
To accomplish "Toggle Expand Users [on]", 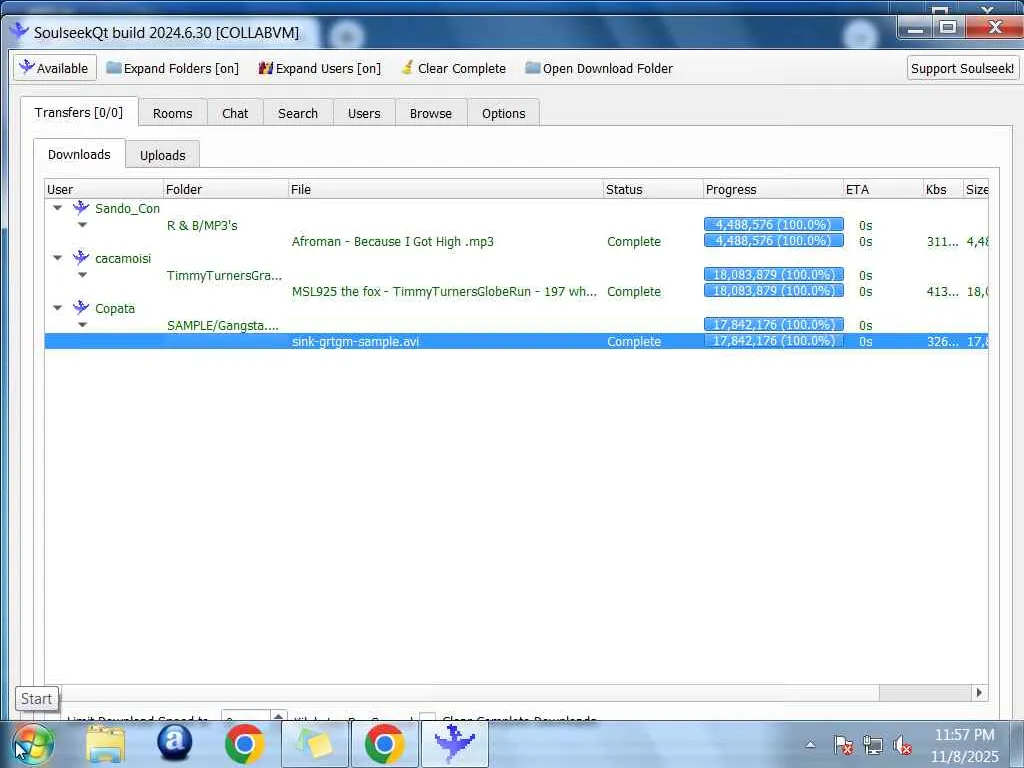I will pyautogui.click(x=319, y=68).
